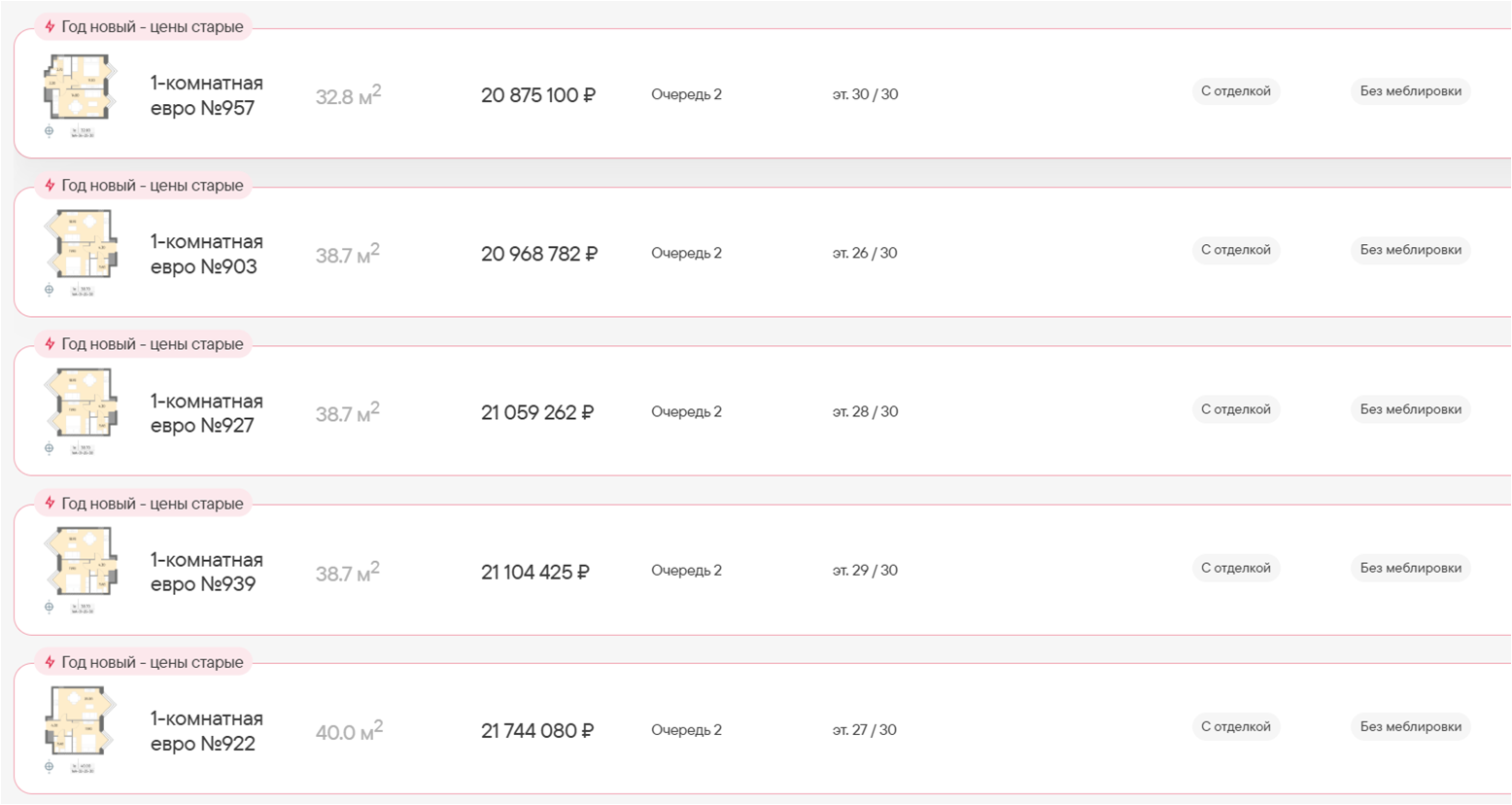This screenshot has height=805, width=1512.
Task: Click lightning icon above apartment №939
Action: point(50,503)
